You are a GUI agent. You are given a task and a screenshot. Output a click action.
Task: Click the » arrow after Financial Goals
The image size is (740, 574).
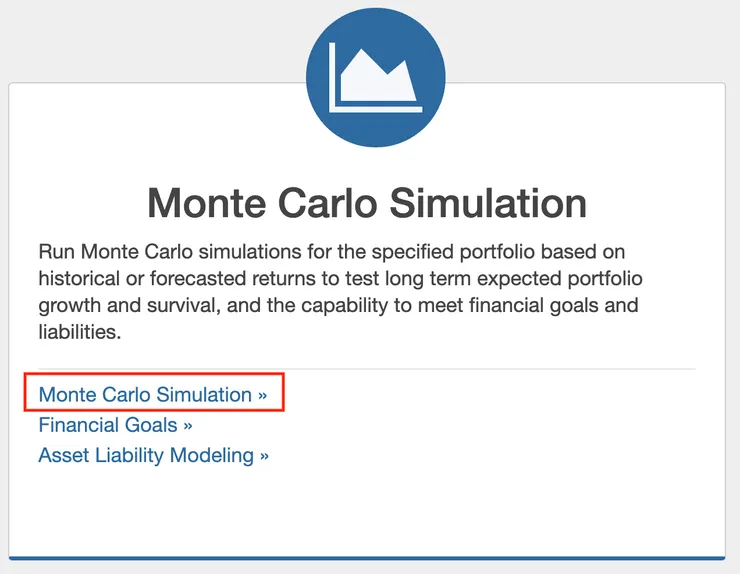188,425
